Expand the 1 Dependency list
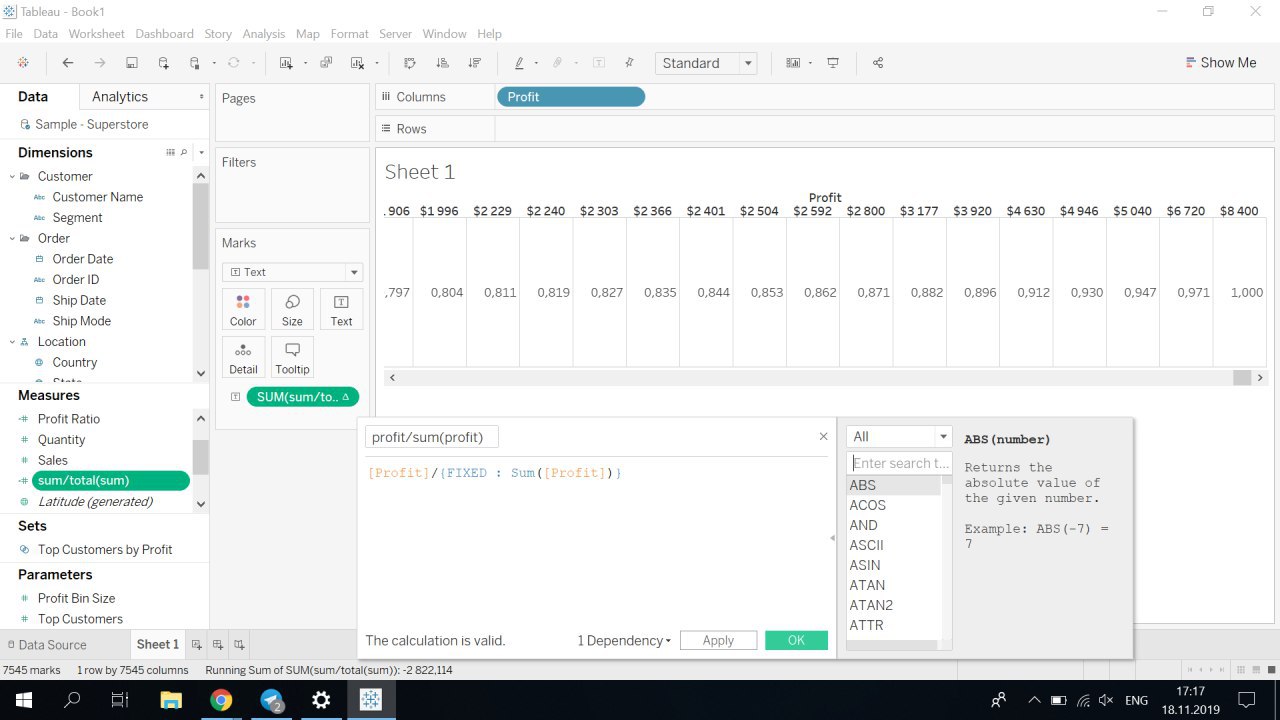The height and width of the screenshot is (720, 1280). [x=624, y=640]
